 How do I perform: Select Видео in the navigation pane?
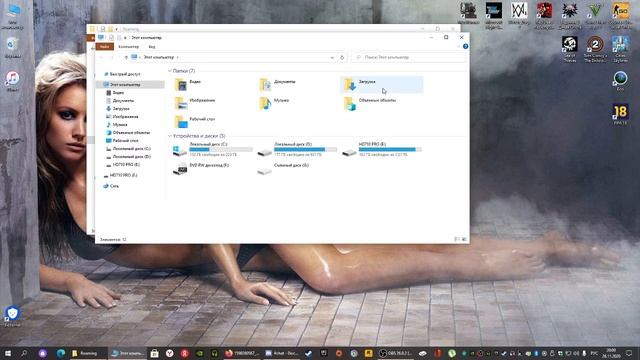coord(118,93)
